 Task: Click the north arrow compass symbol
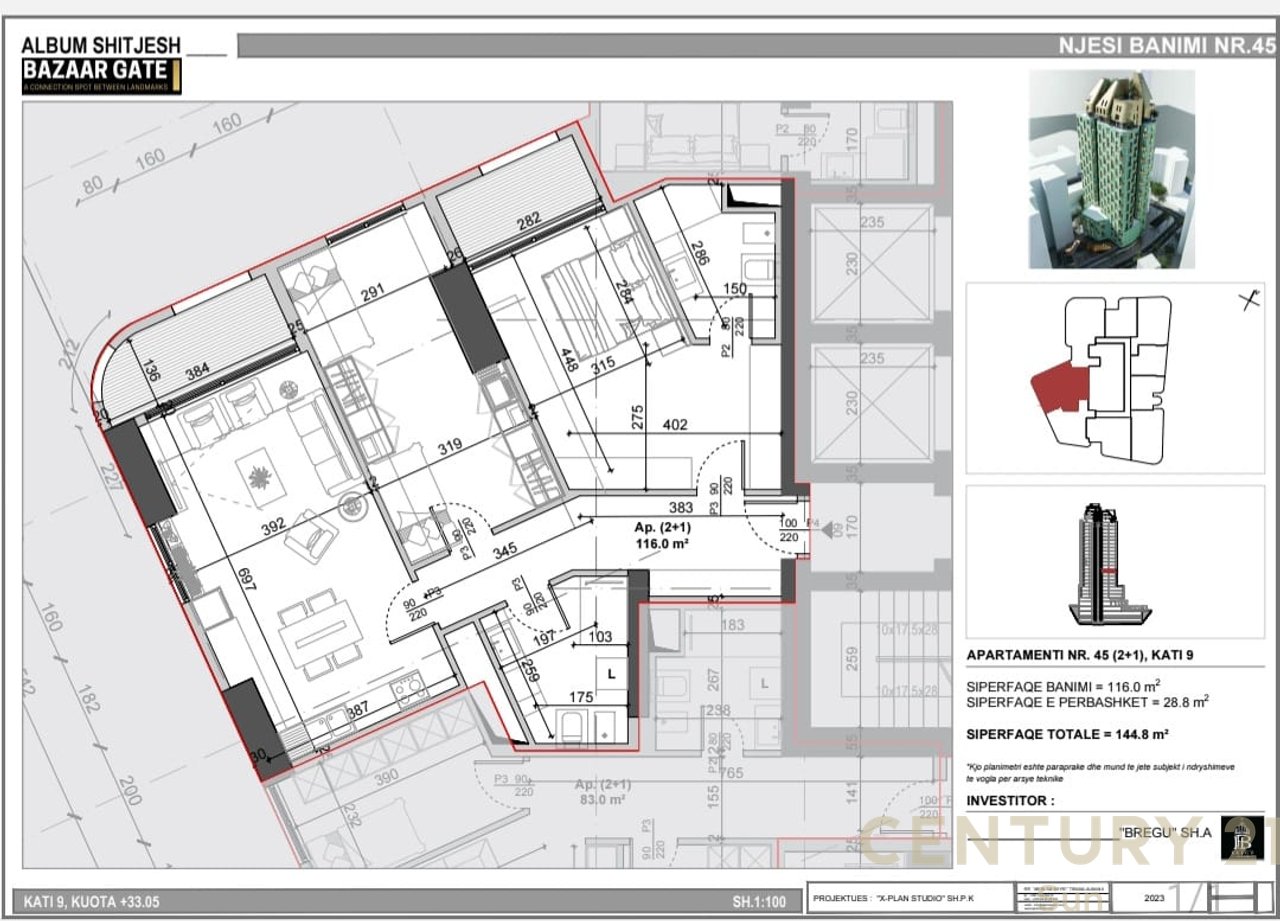pyautogui.click(x=1248, y=300)
